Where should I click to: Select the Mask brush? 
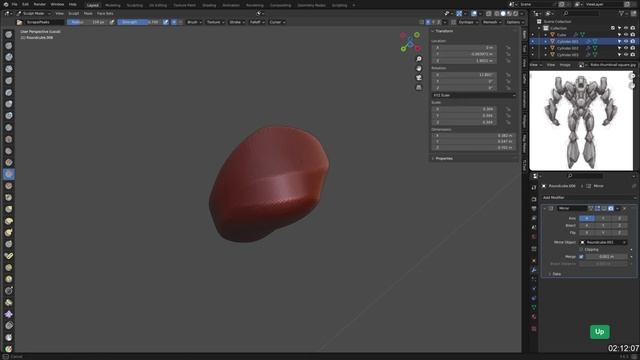click(x=9, y=337)
